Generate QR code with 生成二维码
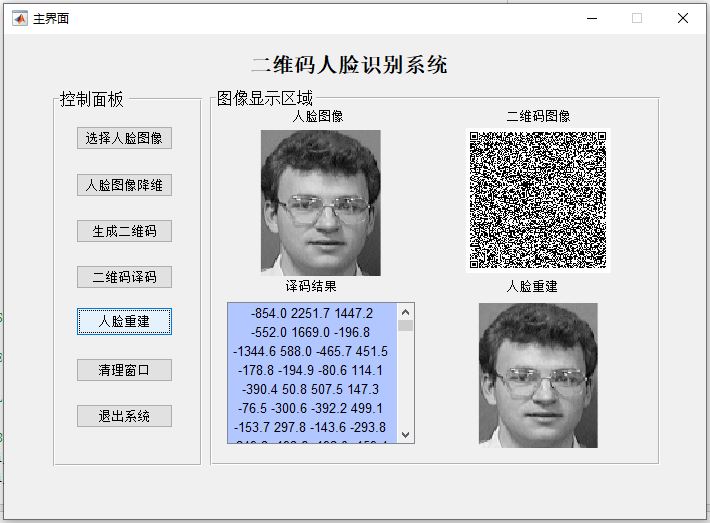The image size is (710, 523). coord(124,231)
